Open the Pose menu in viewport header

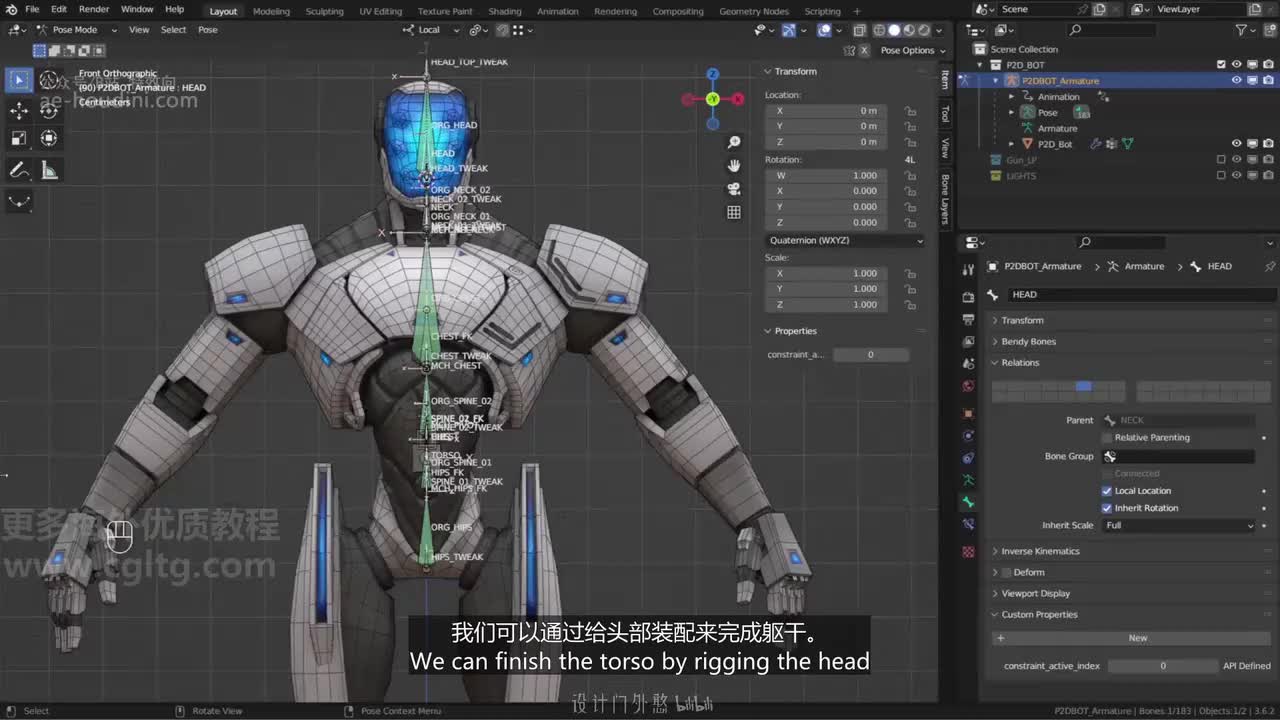pyautogui.click(x=208, y=30)
